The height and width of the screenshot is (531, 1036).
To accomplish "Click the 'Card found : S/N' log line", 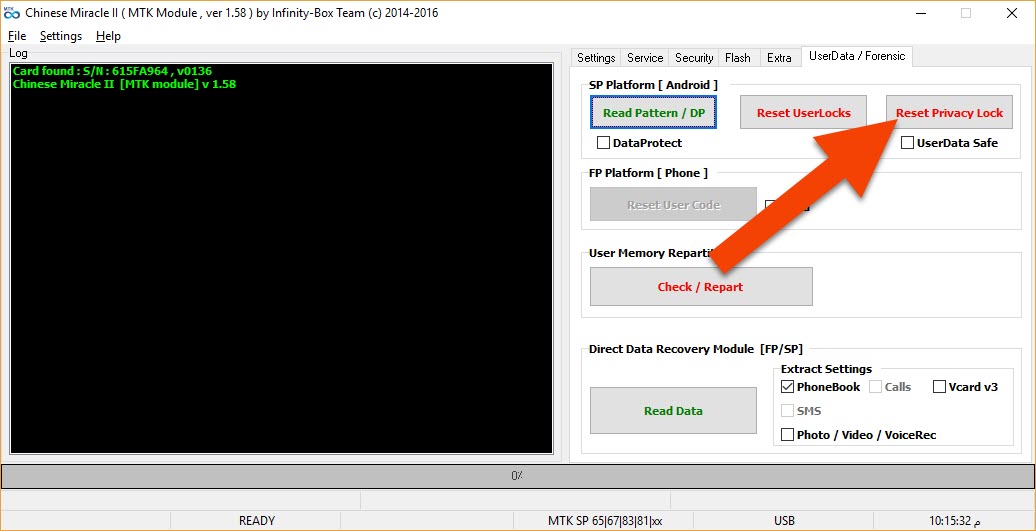I will pos(112,71).
